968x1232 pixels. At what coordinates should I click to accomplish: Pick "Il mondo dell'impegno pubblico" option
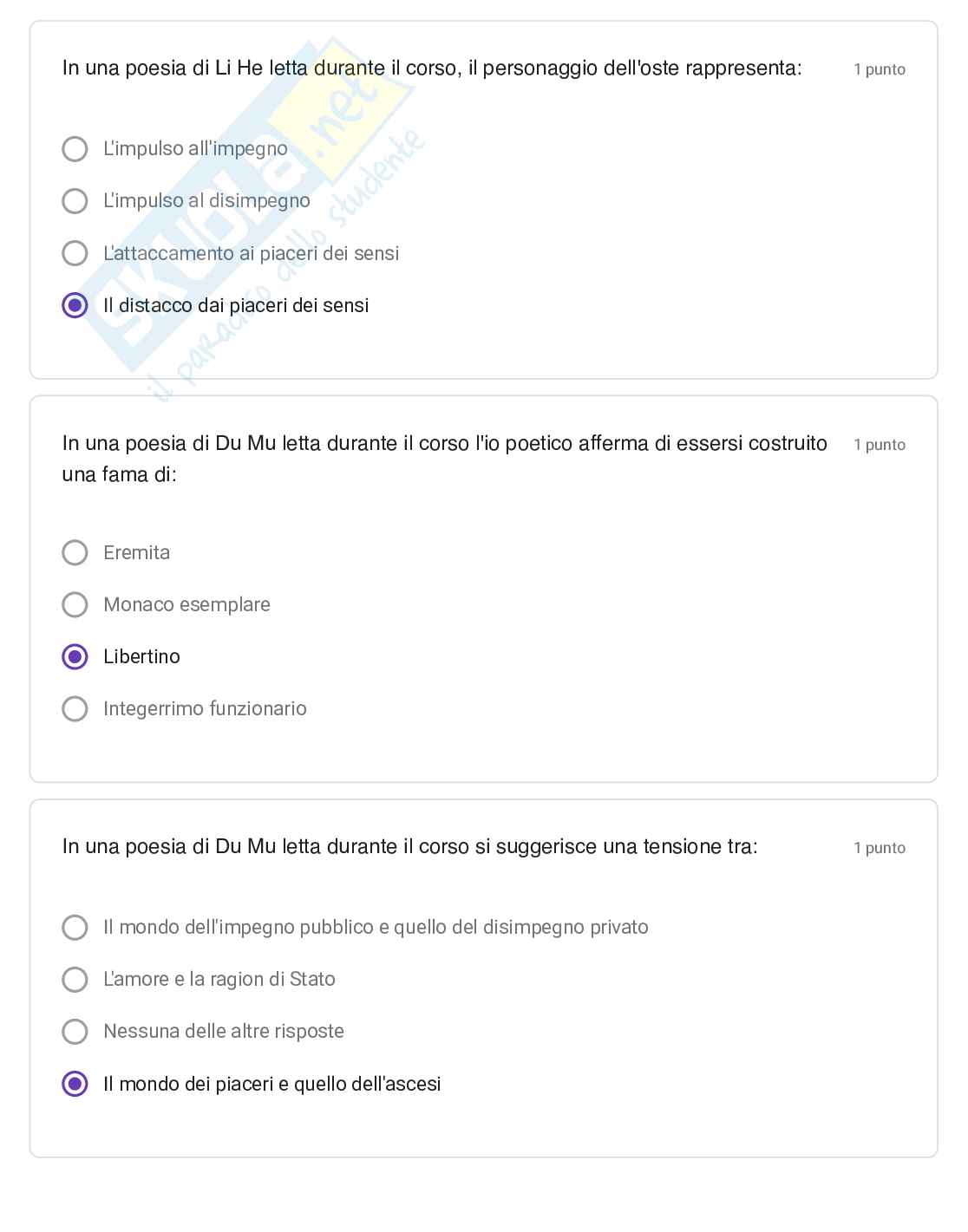[75, 927]
